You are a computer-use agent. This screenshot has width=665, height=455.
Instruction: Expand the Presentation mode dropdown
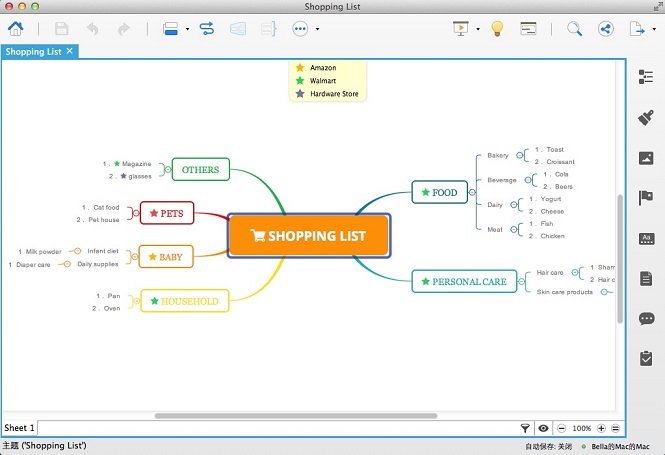(478, 30)
